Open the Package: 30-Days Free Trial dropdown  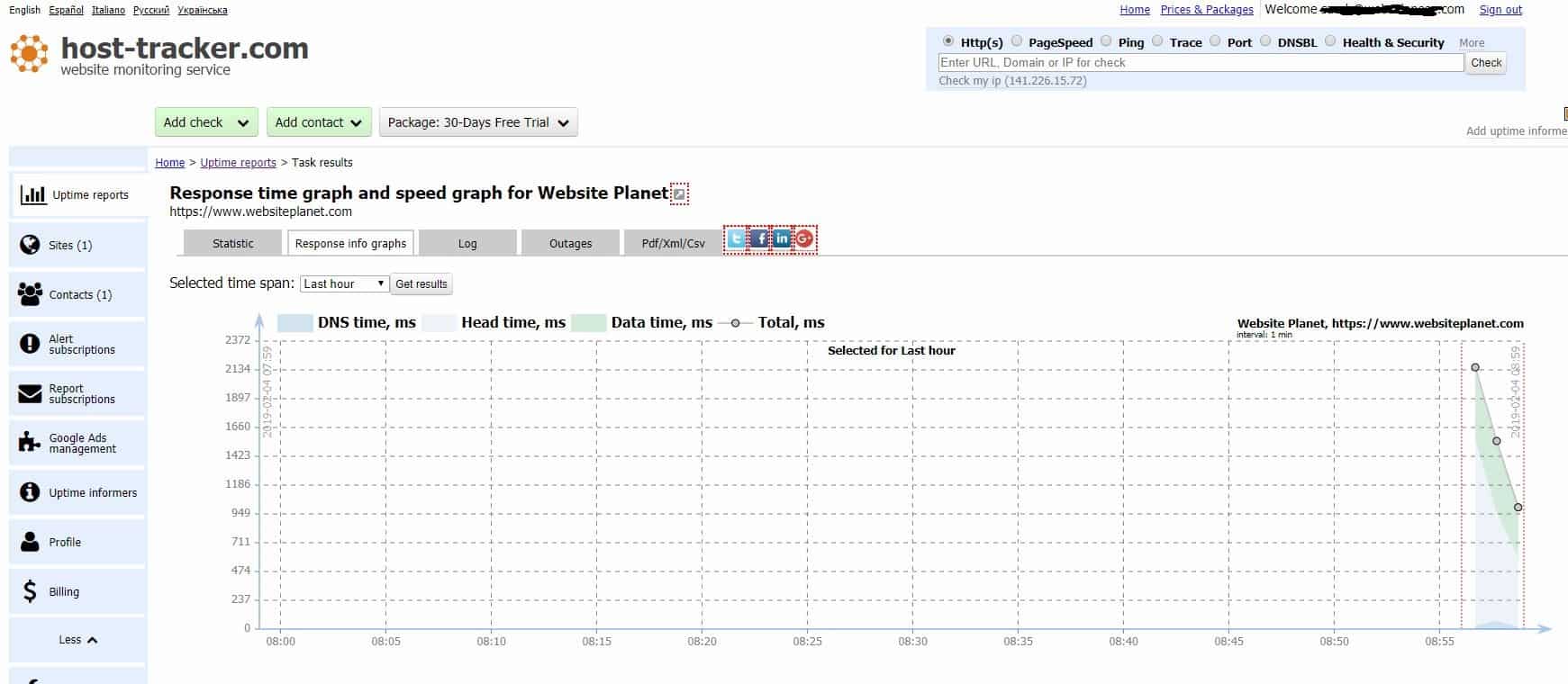pos(478,122)
